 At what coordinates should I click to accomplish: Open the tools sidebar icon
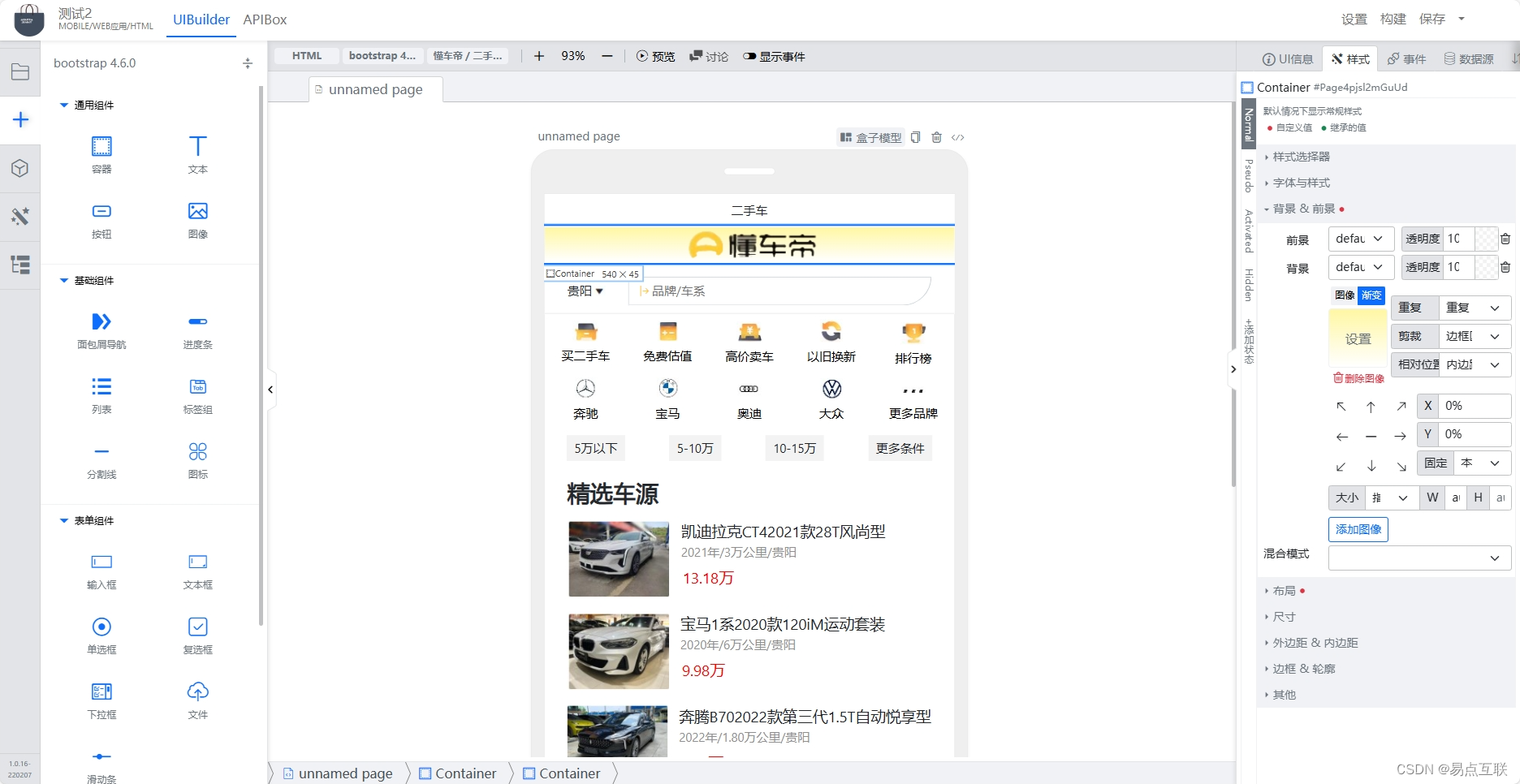[20, 217]
